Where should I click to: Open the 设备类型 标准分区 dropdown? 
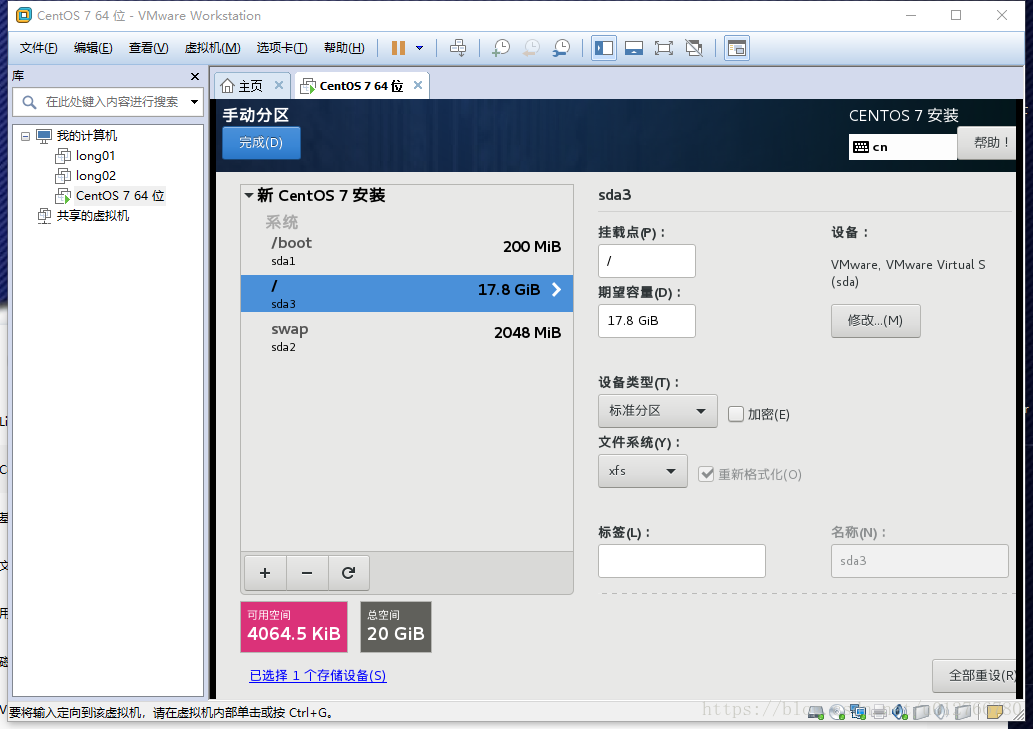[657, 411]
